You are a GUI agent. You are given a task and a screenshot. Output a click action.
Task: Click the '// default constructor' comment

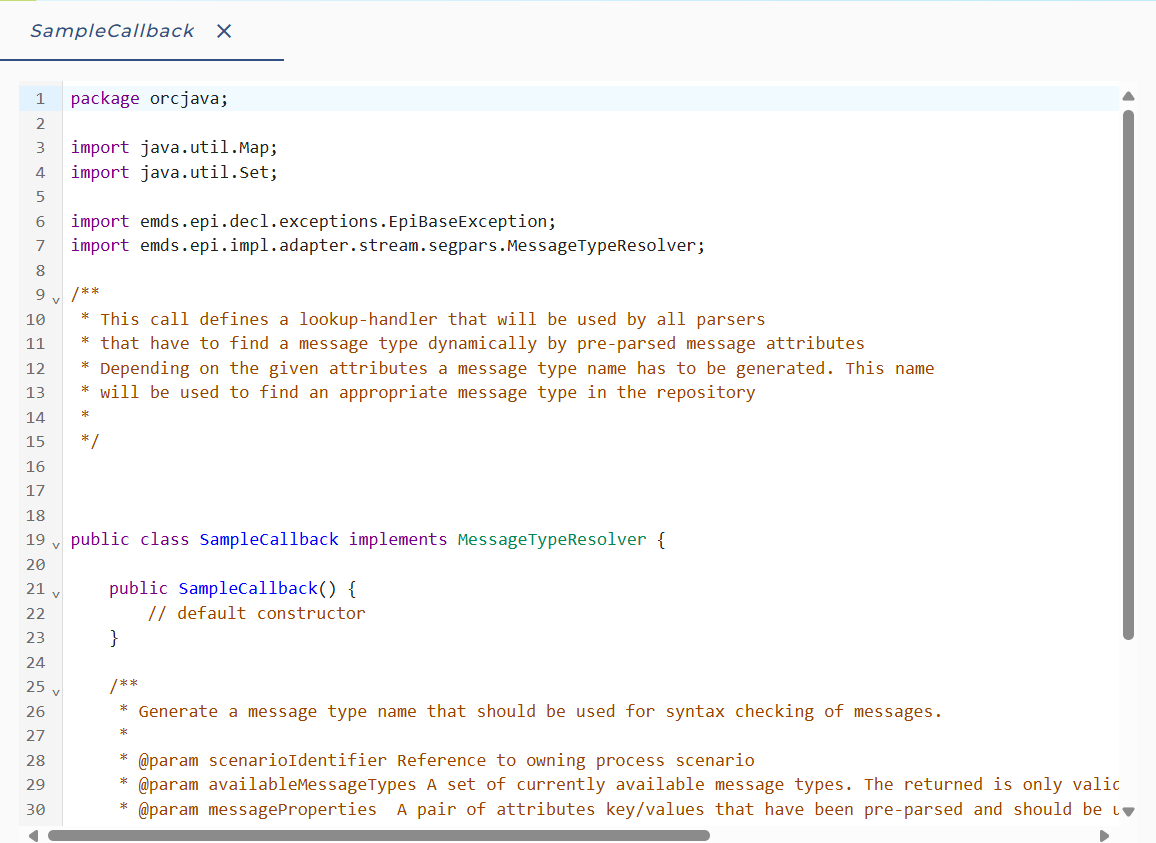pos(257,614)
